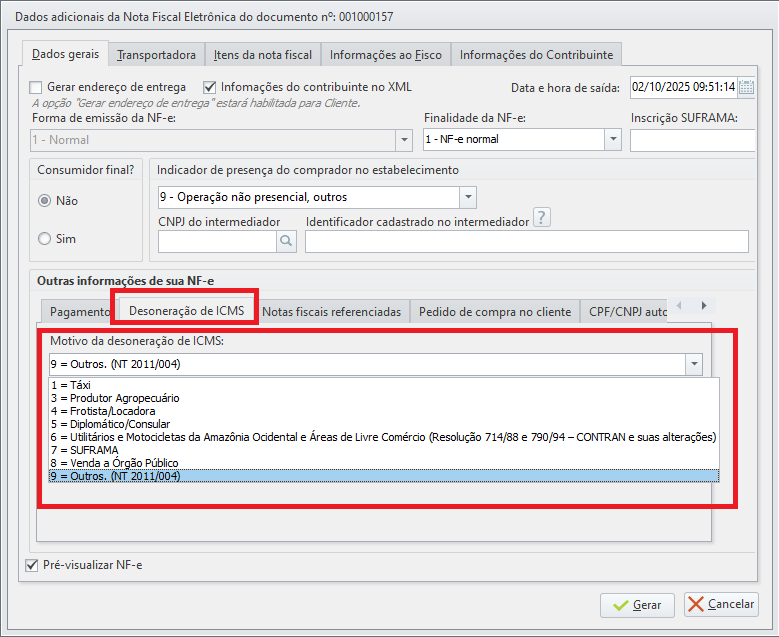Click the Cancelar button with red X

(x=721, y=604)
